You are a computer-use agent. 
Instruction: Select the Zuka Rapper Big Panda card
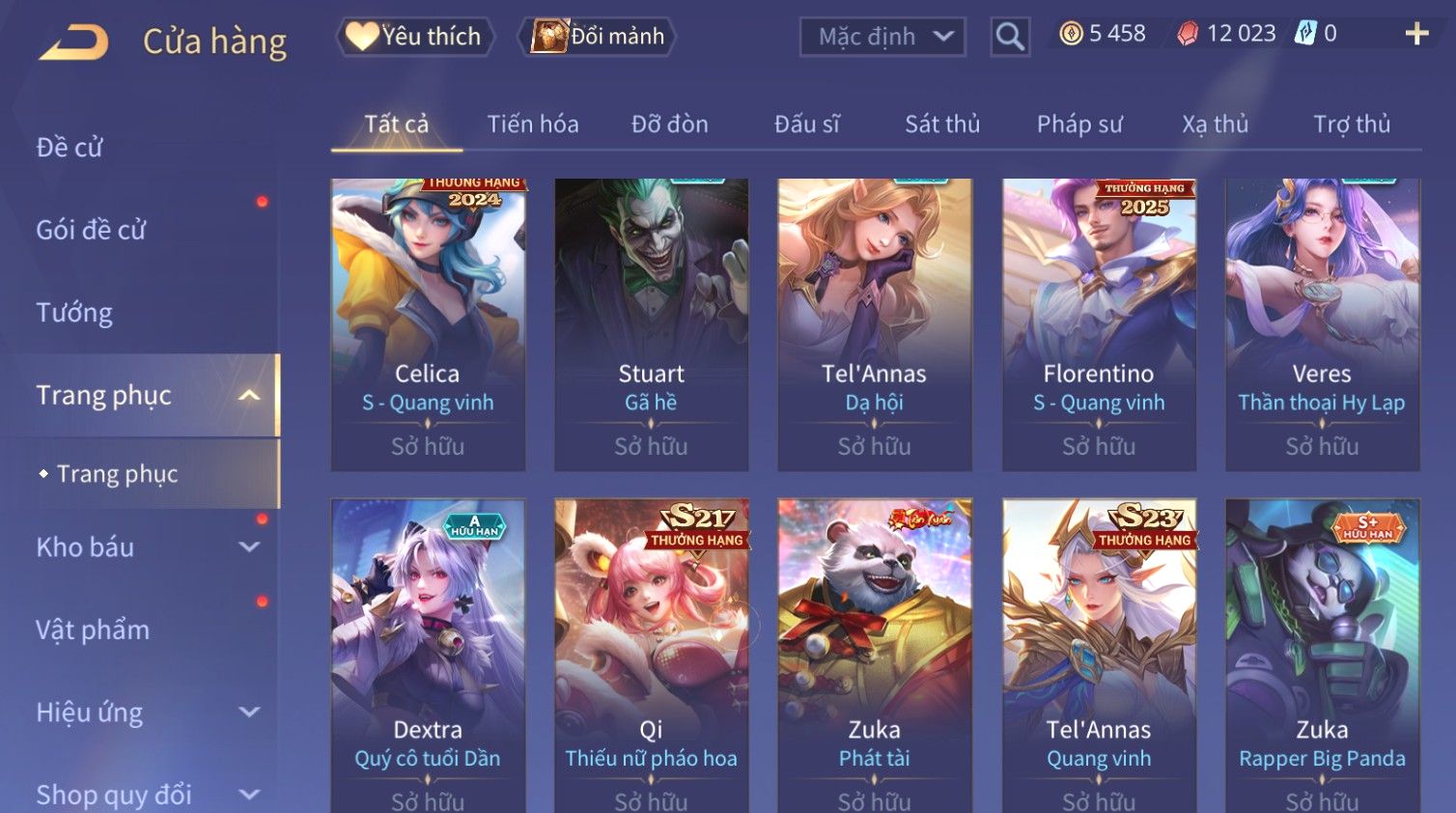coord(1322,656)
